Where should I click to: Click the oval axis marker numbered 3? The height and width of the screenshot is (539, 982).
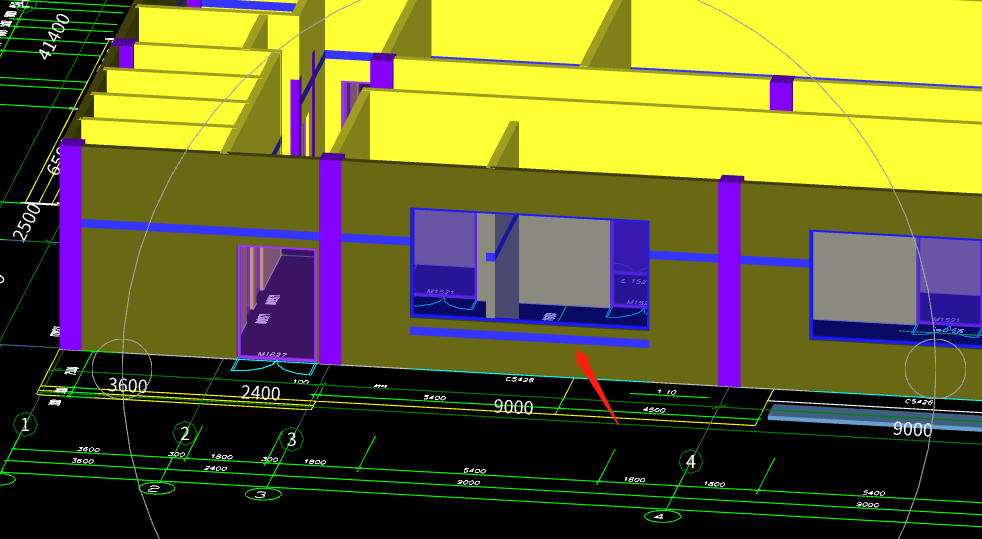coord(263,495)
